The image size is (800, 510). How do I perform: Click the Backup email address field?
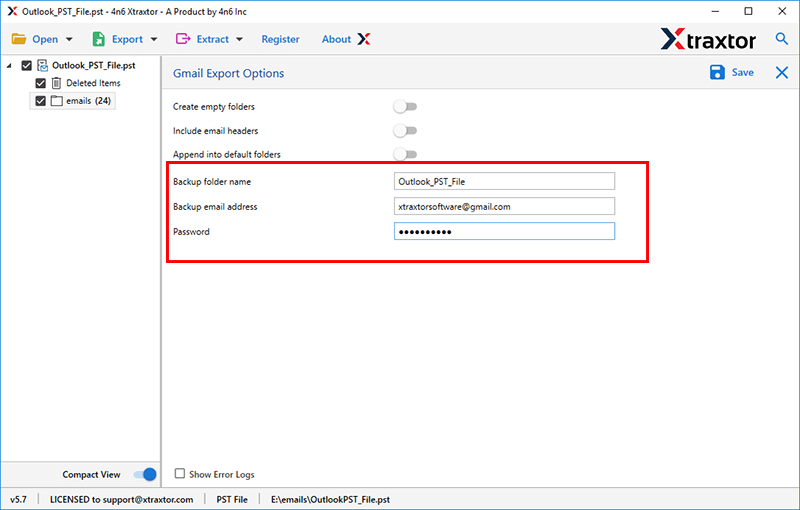504,206
